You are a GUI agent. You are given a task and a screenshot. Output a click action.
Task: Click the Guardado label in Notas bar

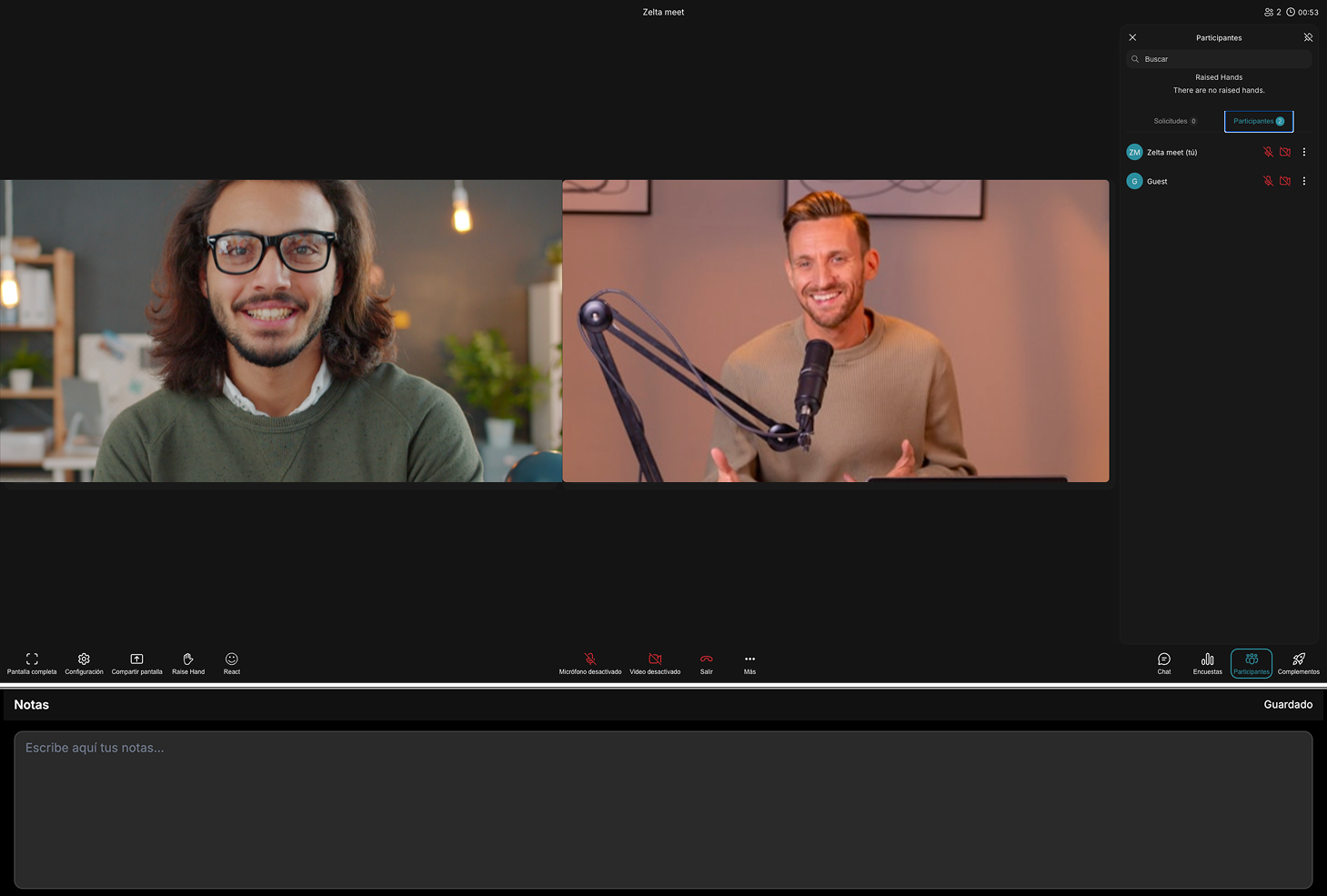pos(1288,704)
